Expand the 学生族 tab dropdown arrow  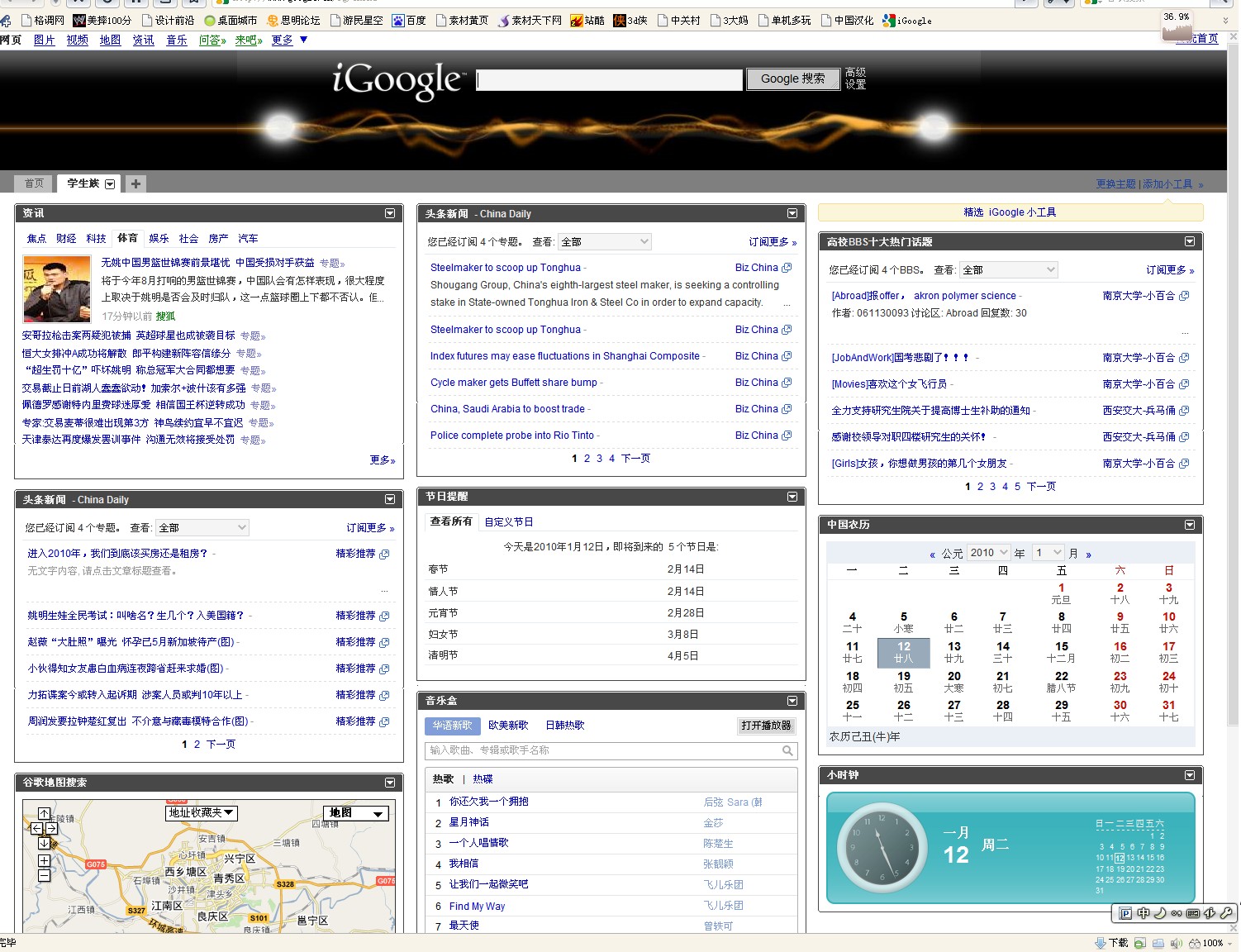110,183
